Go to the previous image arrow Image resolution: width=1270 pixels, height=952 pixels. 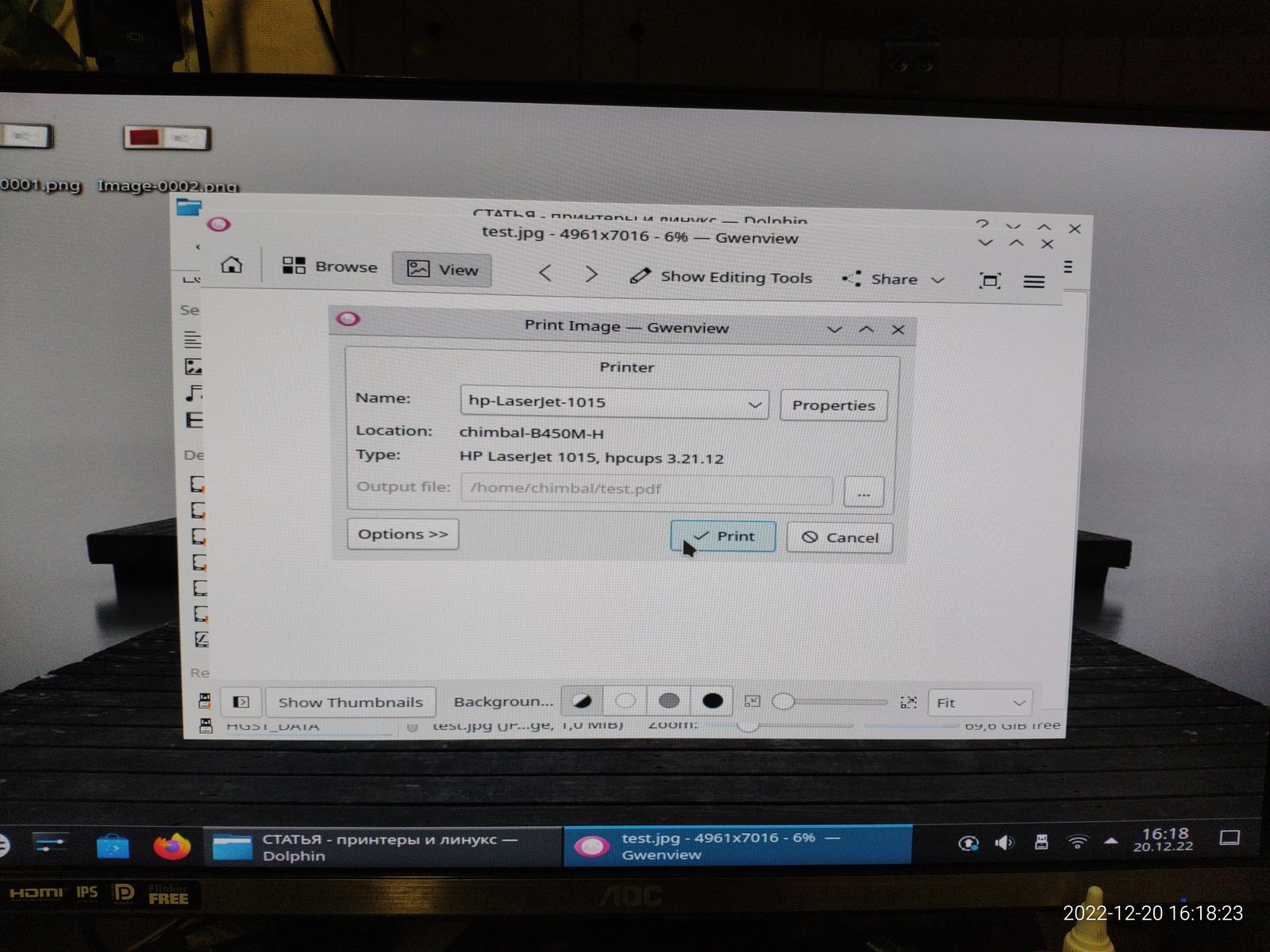pos(545,273)
